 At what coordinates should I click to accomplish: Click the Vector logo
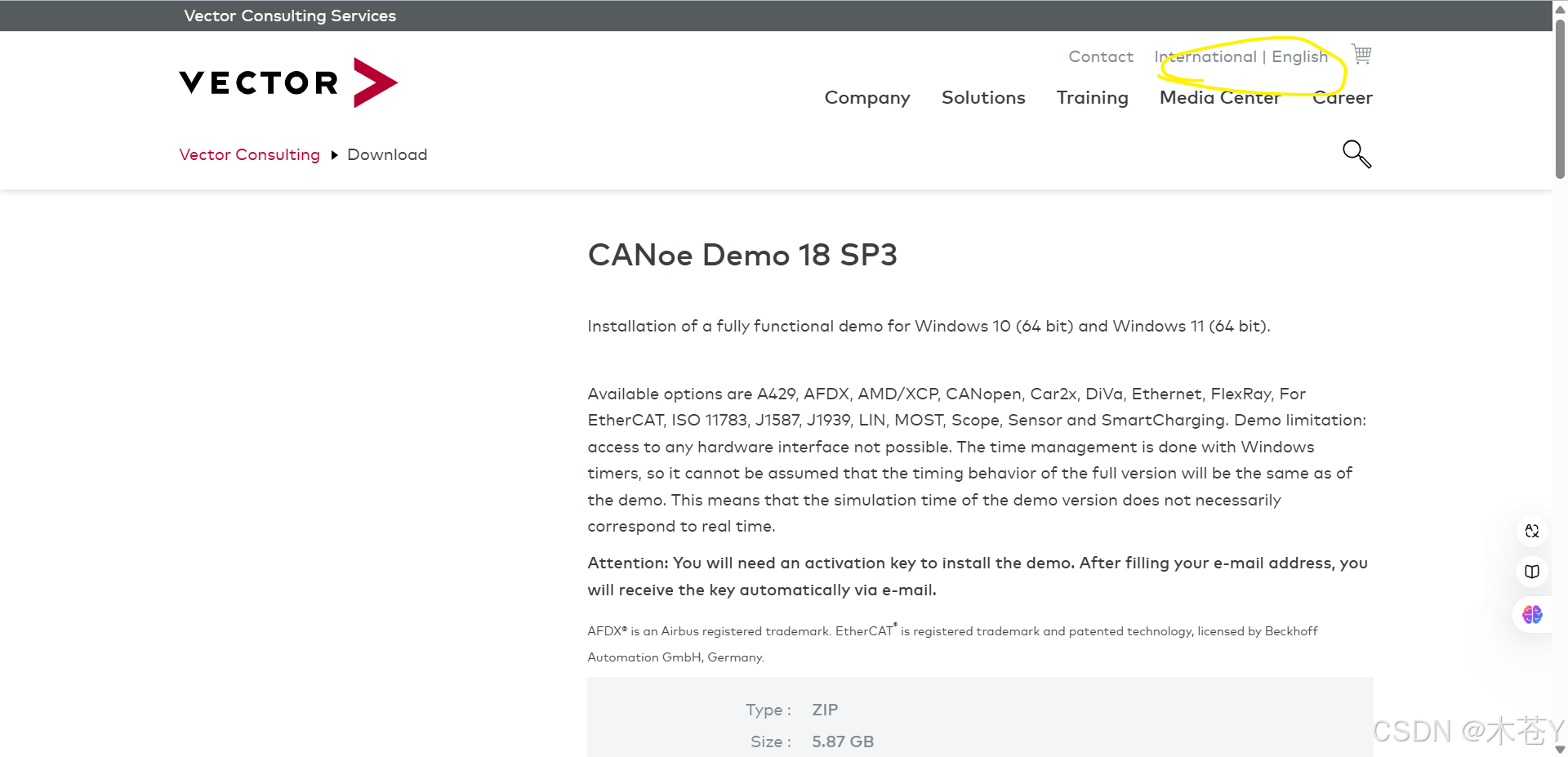288,82
